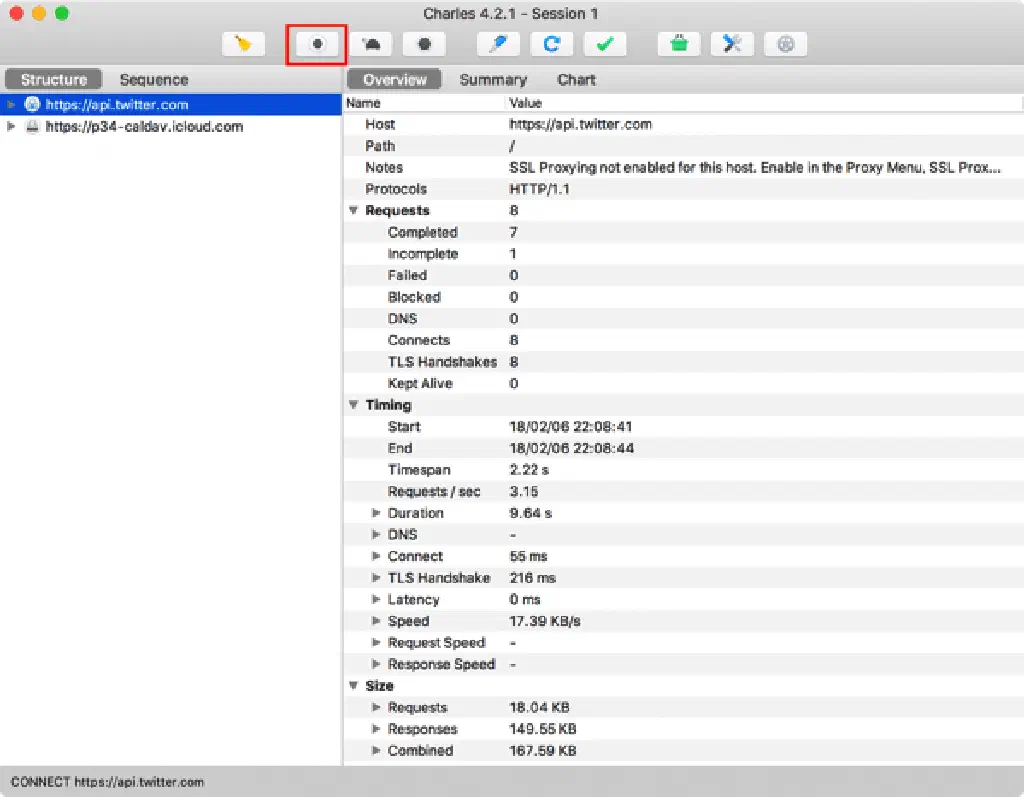This screenshot has width=1024, height=797.
Task: Expand the api.twitter.com host node
Action: (x=11, y=104)
